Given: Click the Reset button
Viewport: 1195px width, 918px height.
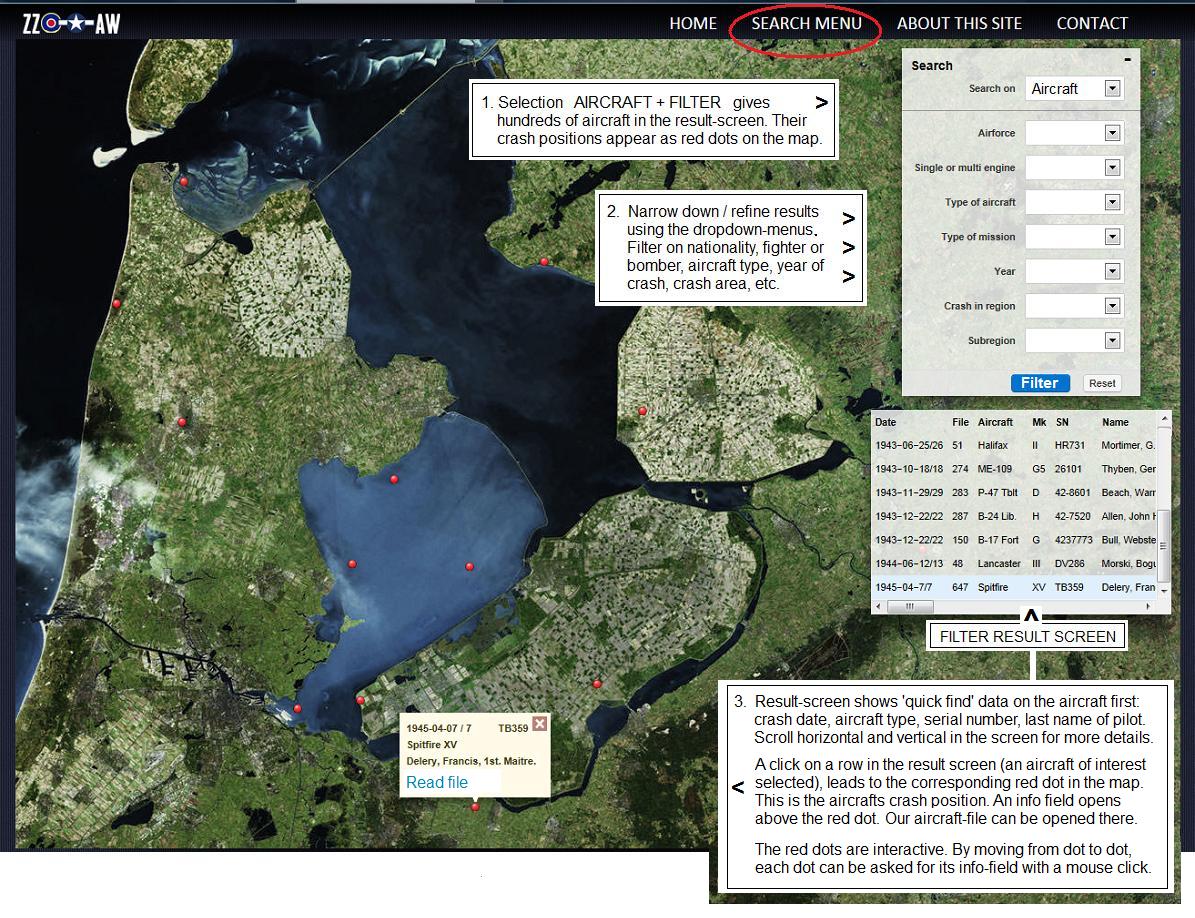Looking at the screenshot, I should click(1102, 383).
